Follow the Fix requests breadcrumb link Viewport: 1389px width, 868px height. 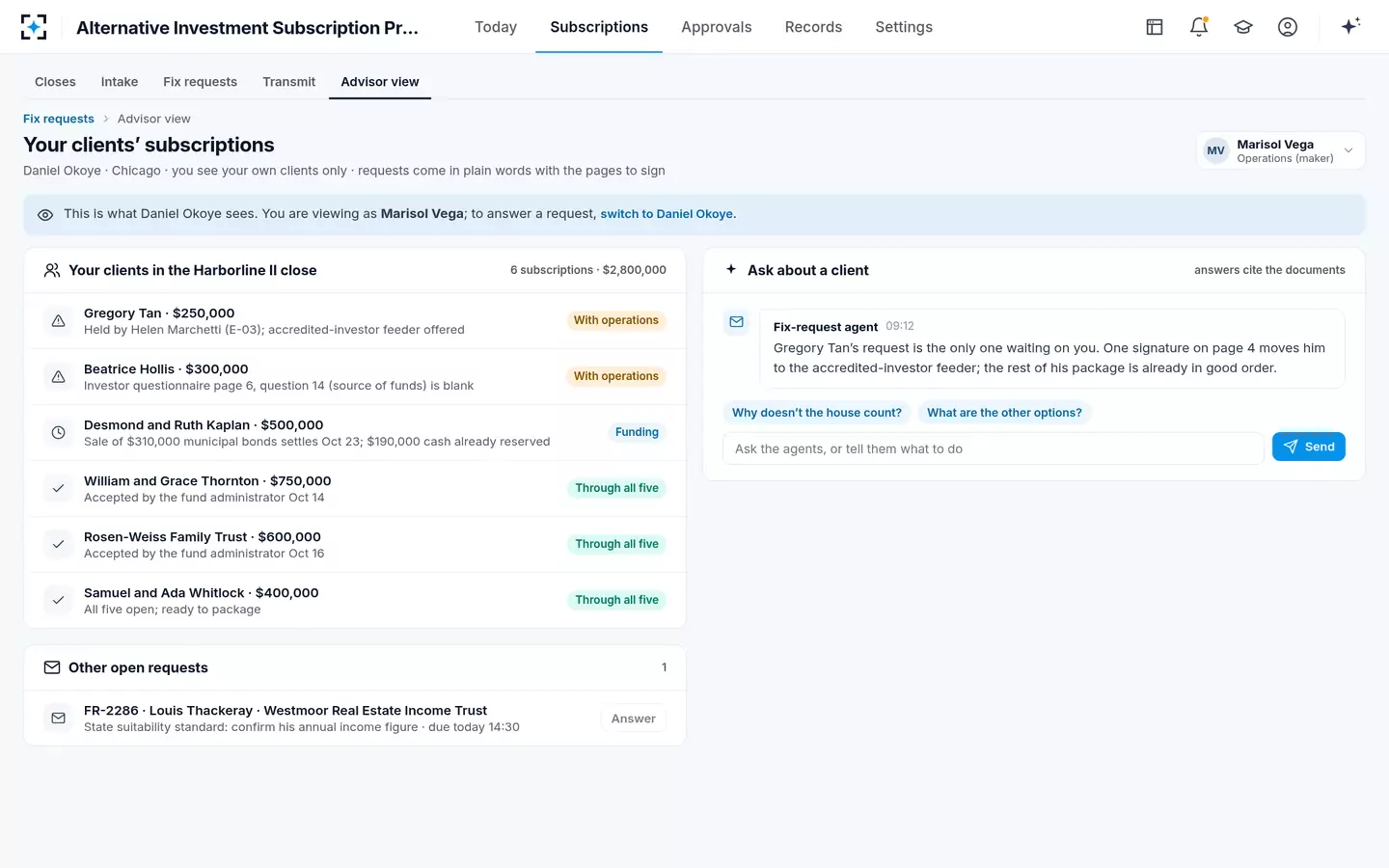point(59,119)
